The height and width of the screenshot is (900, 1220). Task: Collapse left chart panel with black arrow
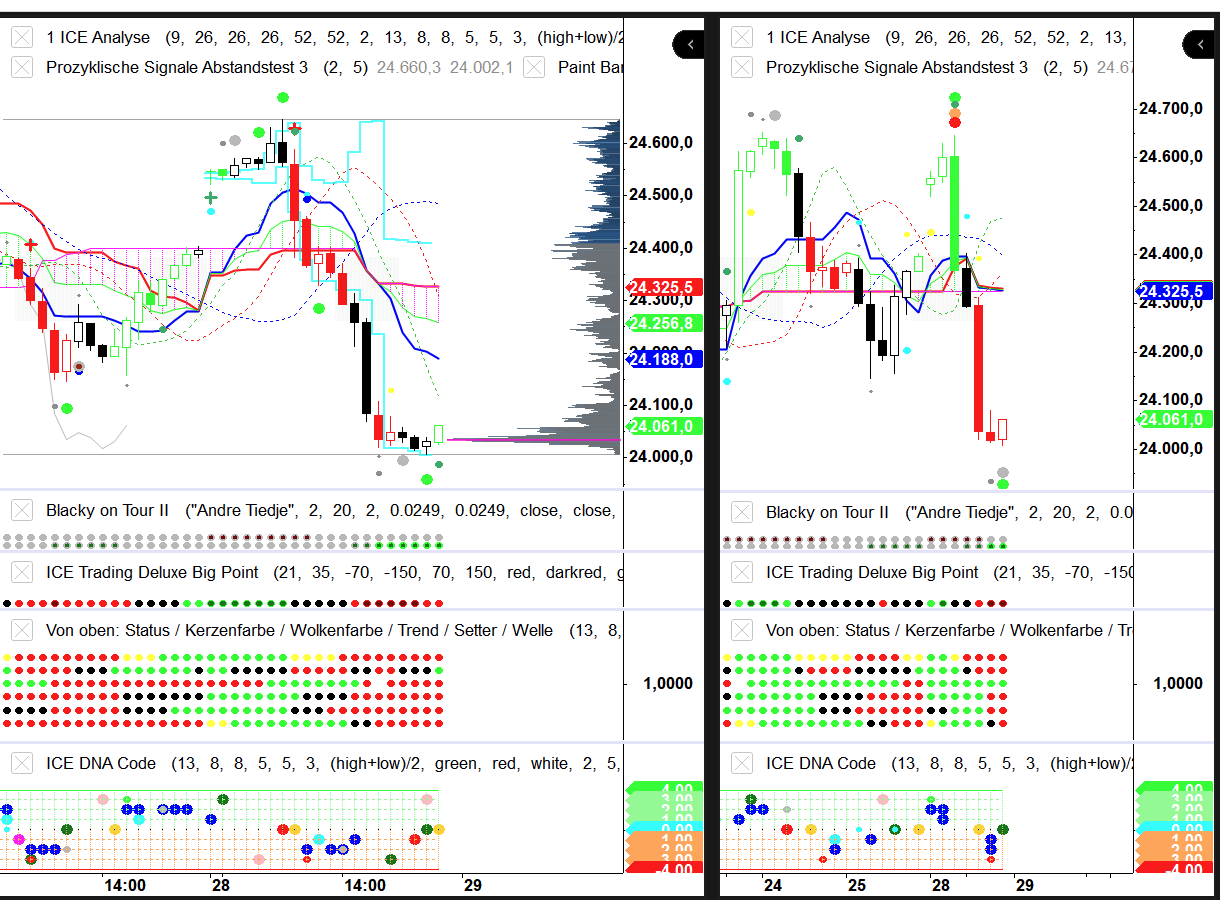[689, 44]
